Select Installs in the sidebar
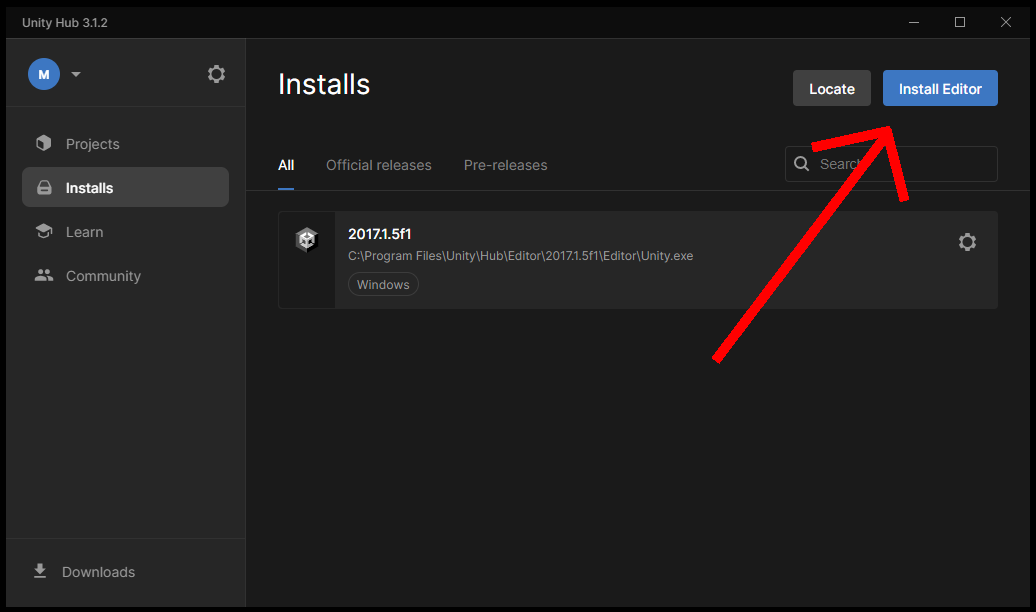 tap(126, 188)
